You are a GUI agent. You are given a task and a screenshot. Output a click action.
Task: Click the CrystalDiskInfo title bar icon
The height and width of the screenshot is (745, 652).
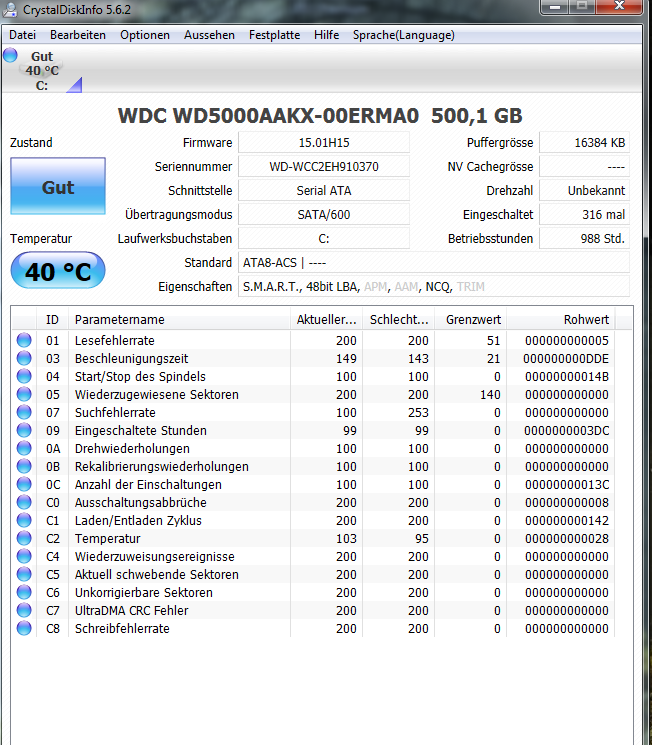click(x=10, y=10)
